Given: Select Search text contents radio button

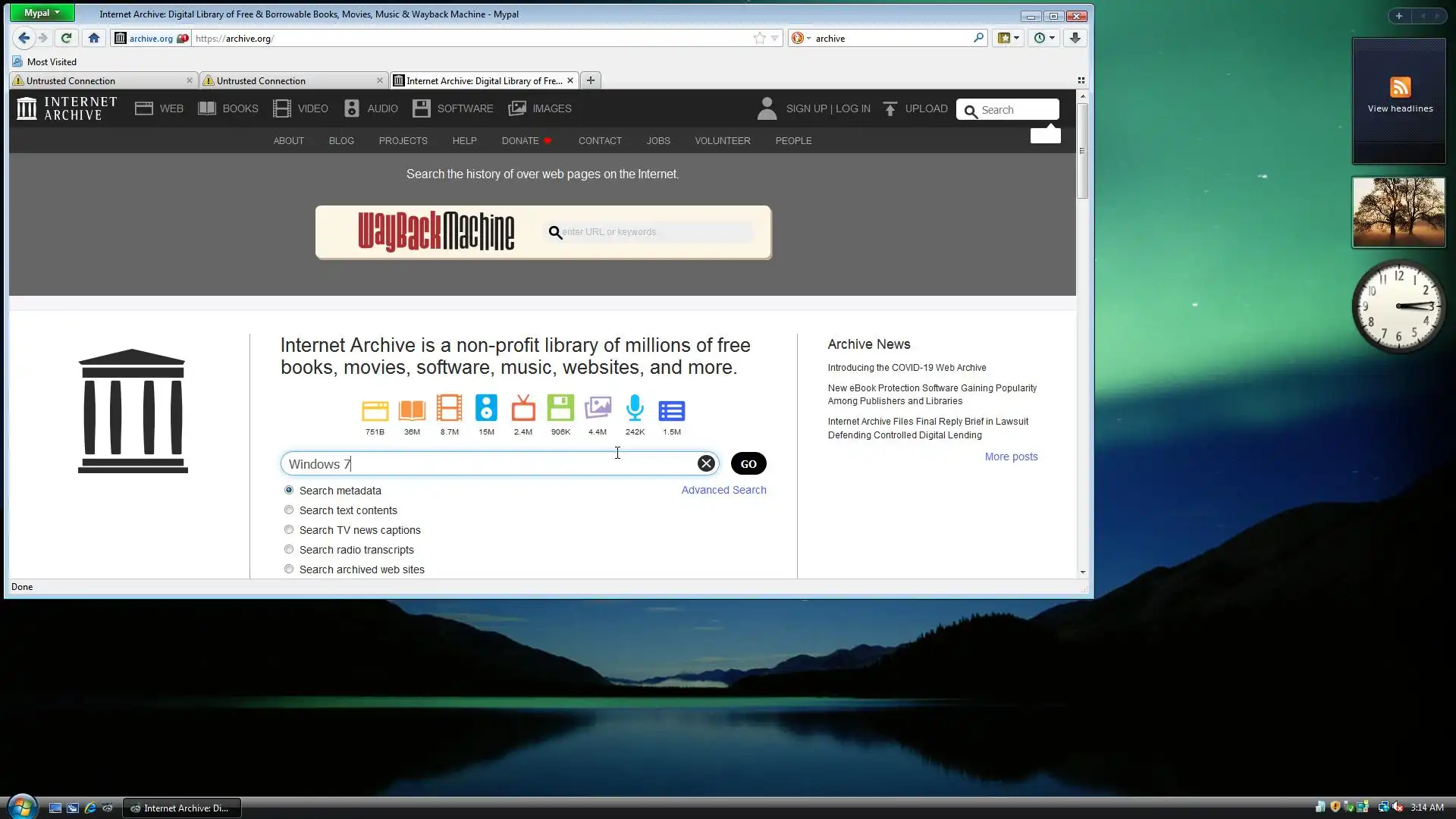Looking at the screenshot, I should pyautogui.click(x=289, y=510).
